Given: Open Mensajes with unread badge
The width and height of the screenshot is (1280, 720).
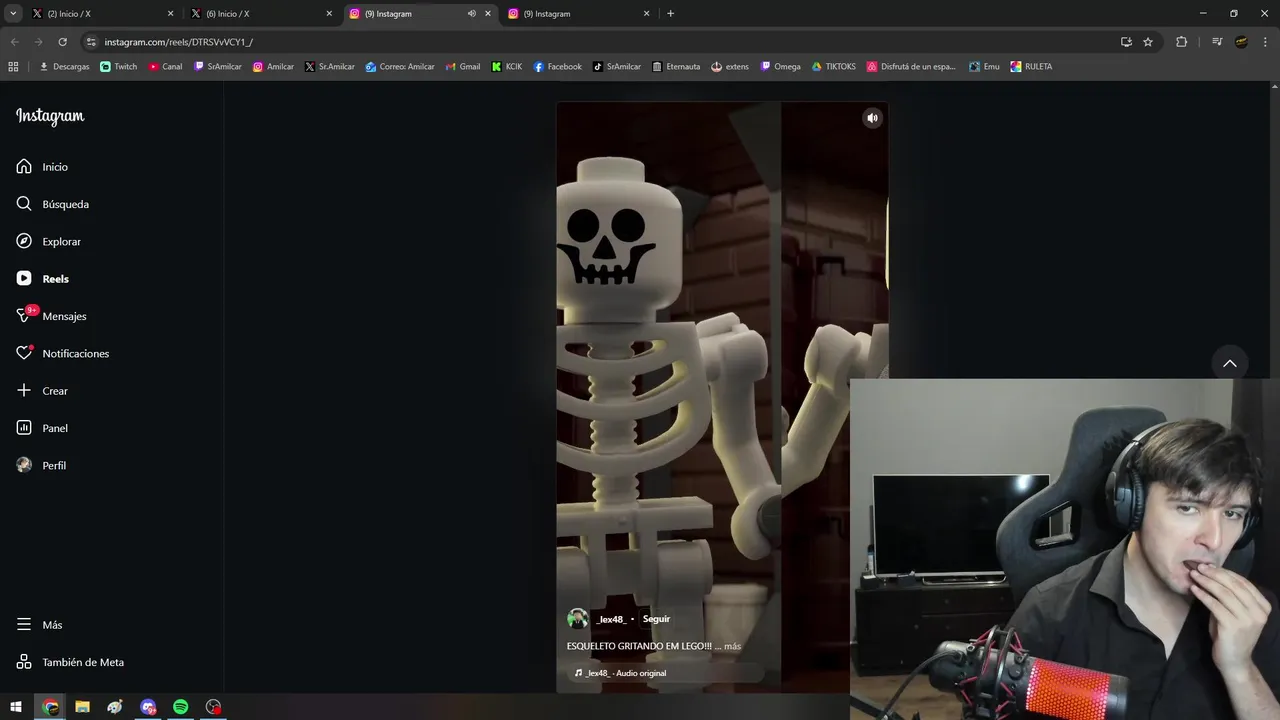Looking at the screenshot, I should pyautogui.click(x=51, y=316).
